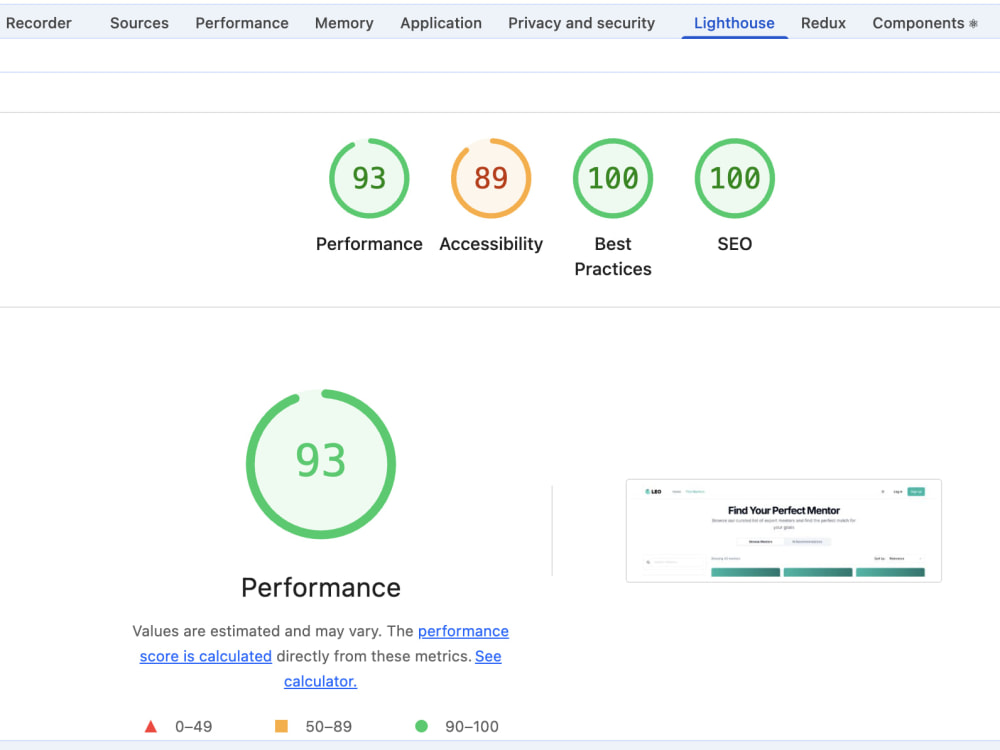
Task: Open the Components tab
Action: 918,23
